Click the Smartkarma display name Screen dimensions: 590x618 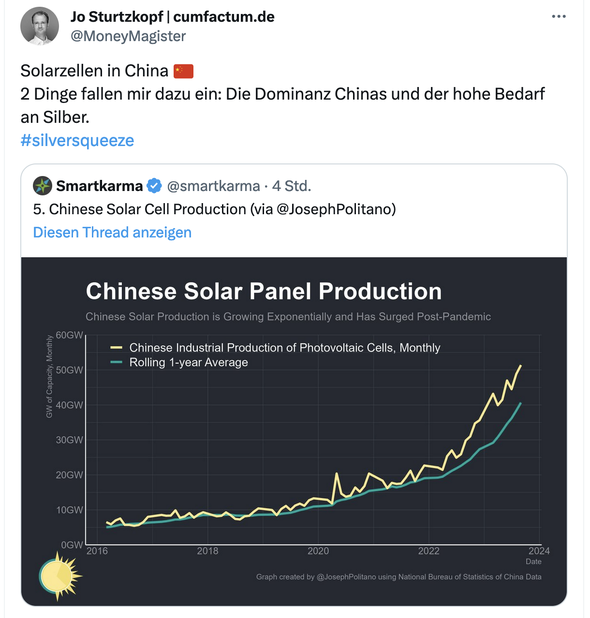[x=99, y=186]
